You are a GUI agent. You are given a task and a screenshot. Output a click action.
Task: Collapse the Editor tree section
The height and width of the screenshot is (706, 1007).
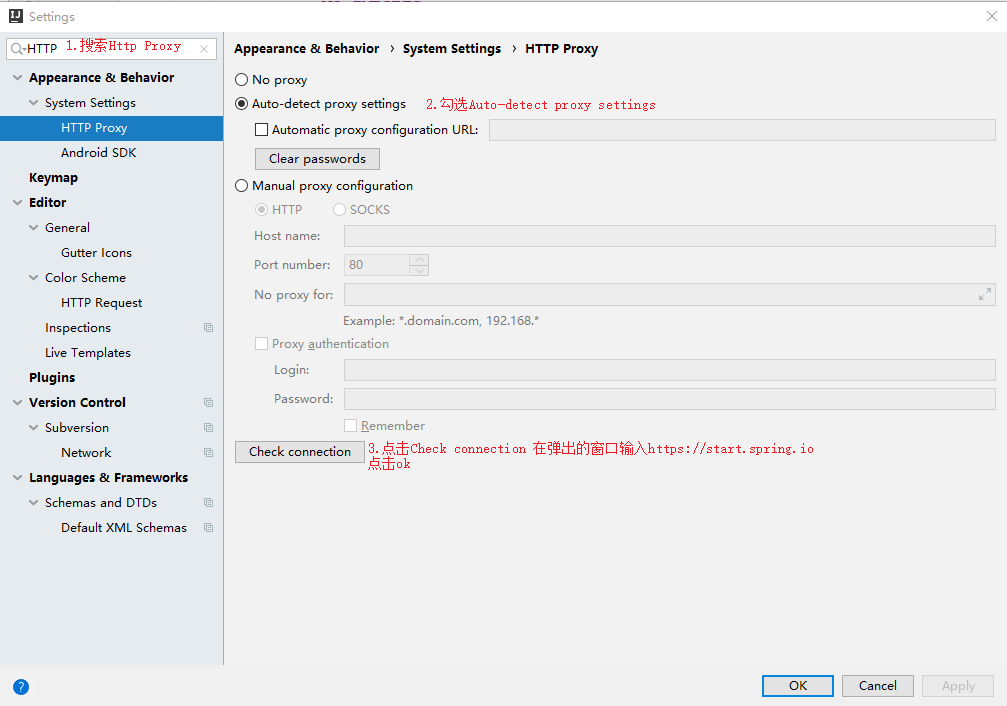point(16,202)
